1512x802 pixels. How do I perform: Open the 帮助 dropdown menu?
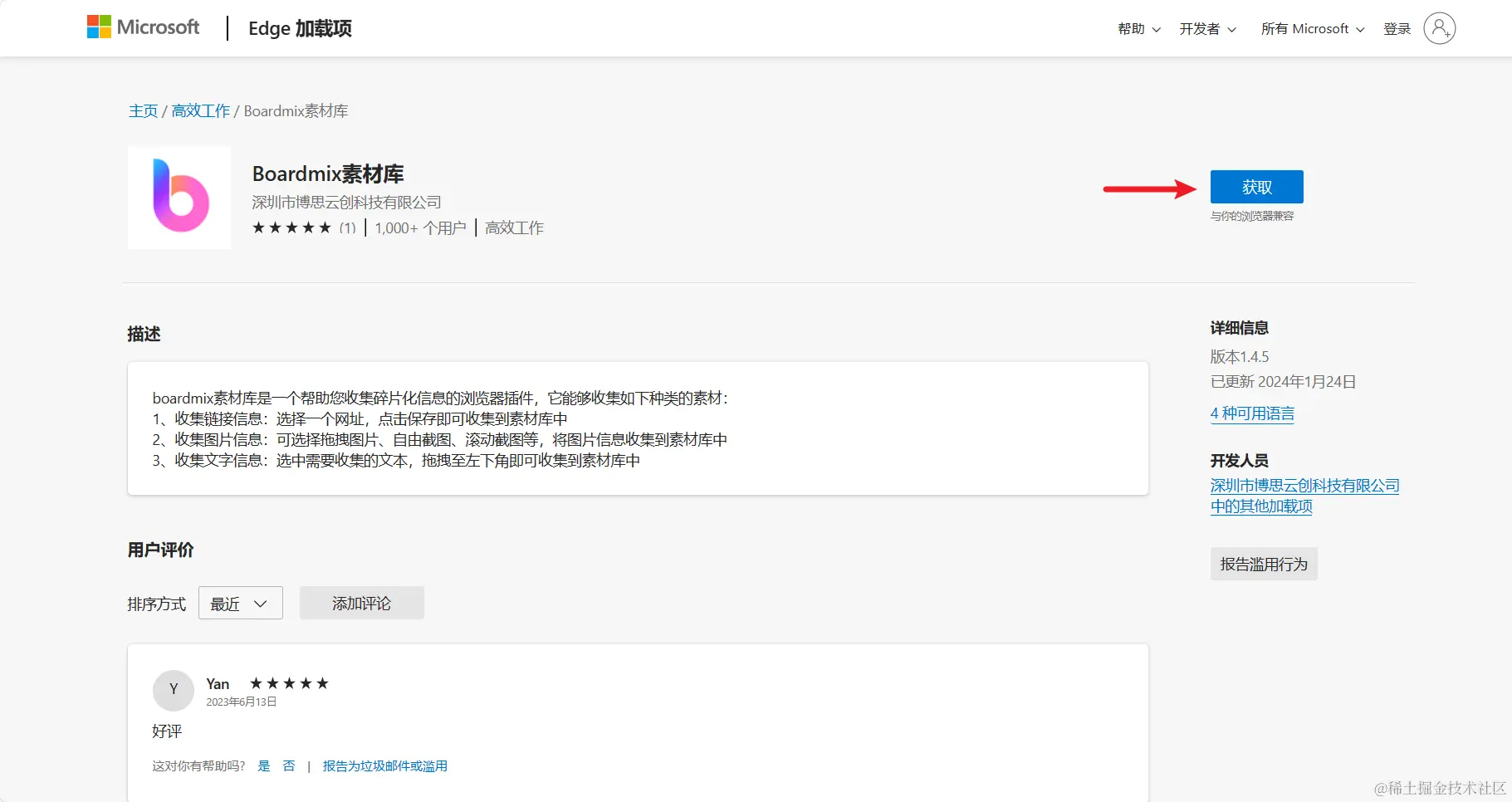(x=1139, y=29)
